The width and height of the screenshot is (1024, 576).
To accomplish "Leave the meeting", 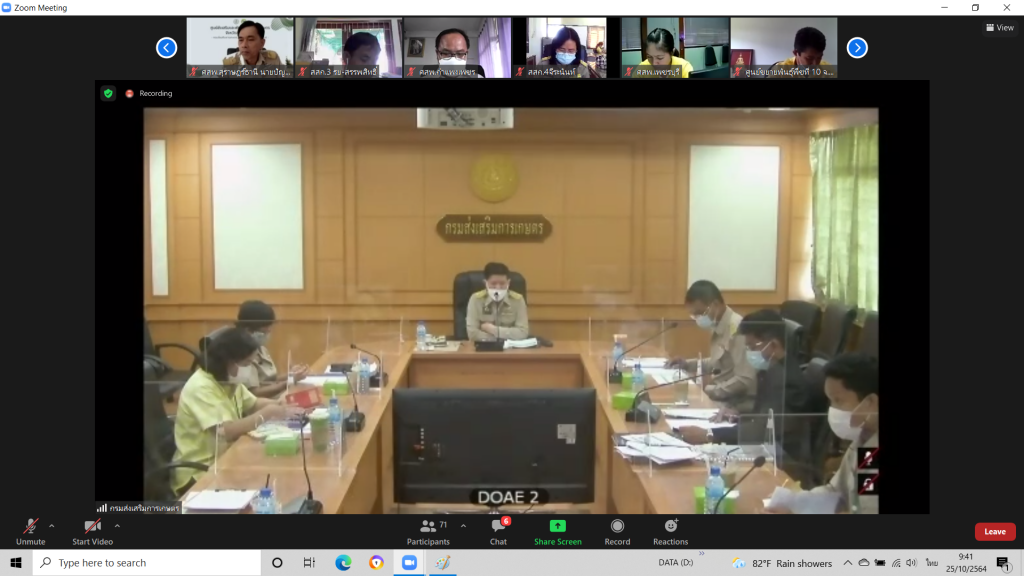I will [x=995, y=532].
